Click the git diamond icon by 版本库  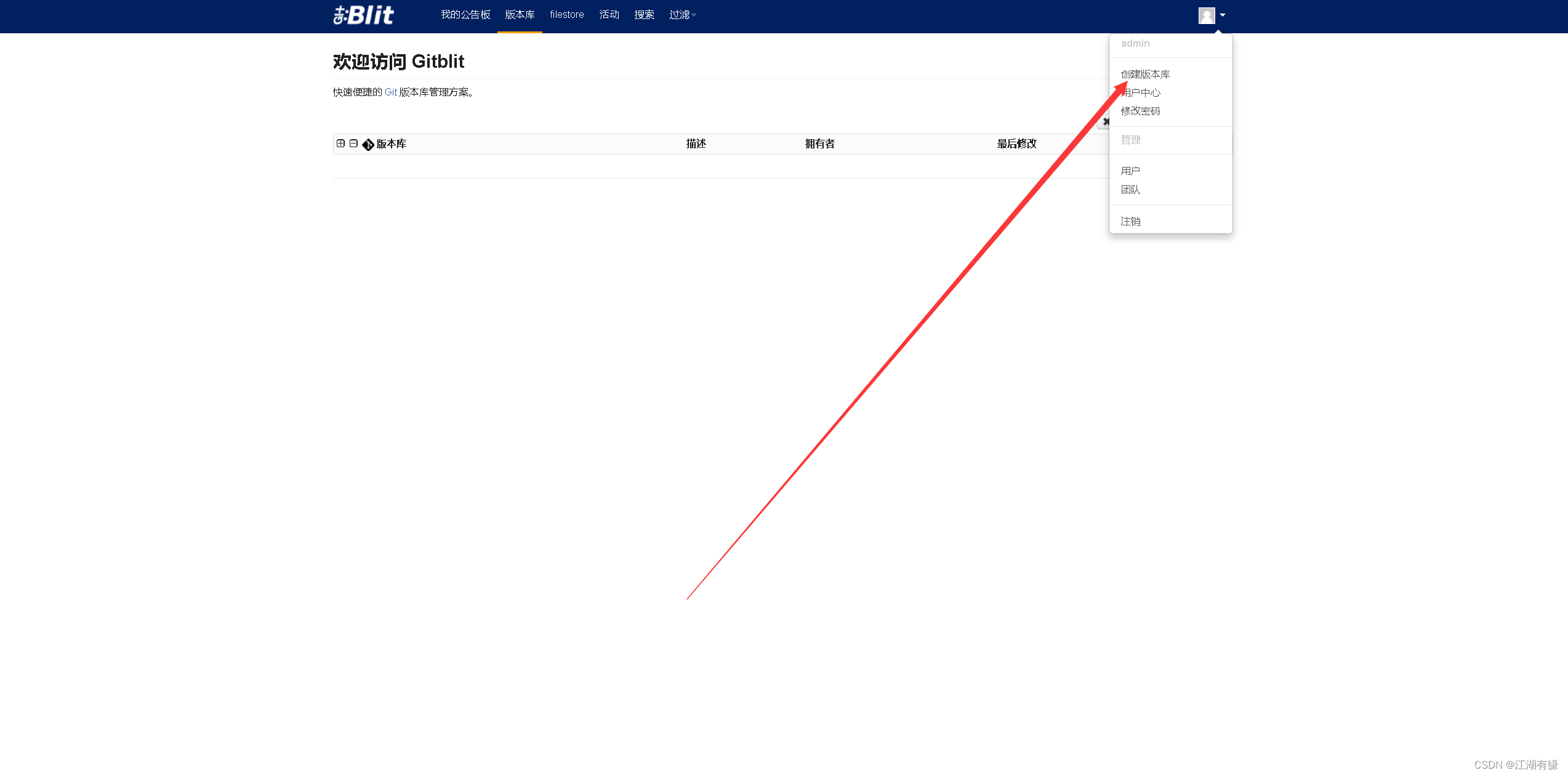[x=368, y=145]
